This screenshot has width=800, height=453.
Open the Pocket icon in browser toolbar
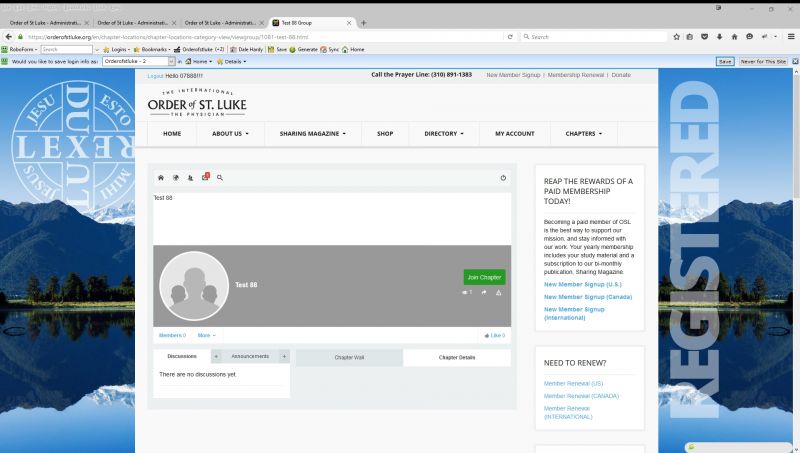tap(705, 37)
